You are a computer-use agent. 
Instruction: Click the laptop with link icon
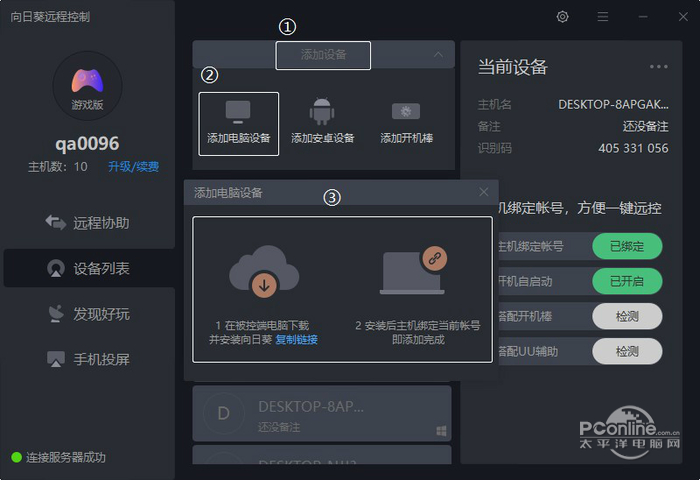tap(413, 271)
